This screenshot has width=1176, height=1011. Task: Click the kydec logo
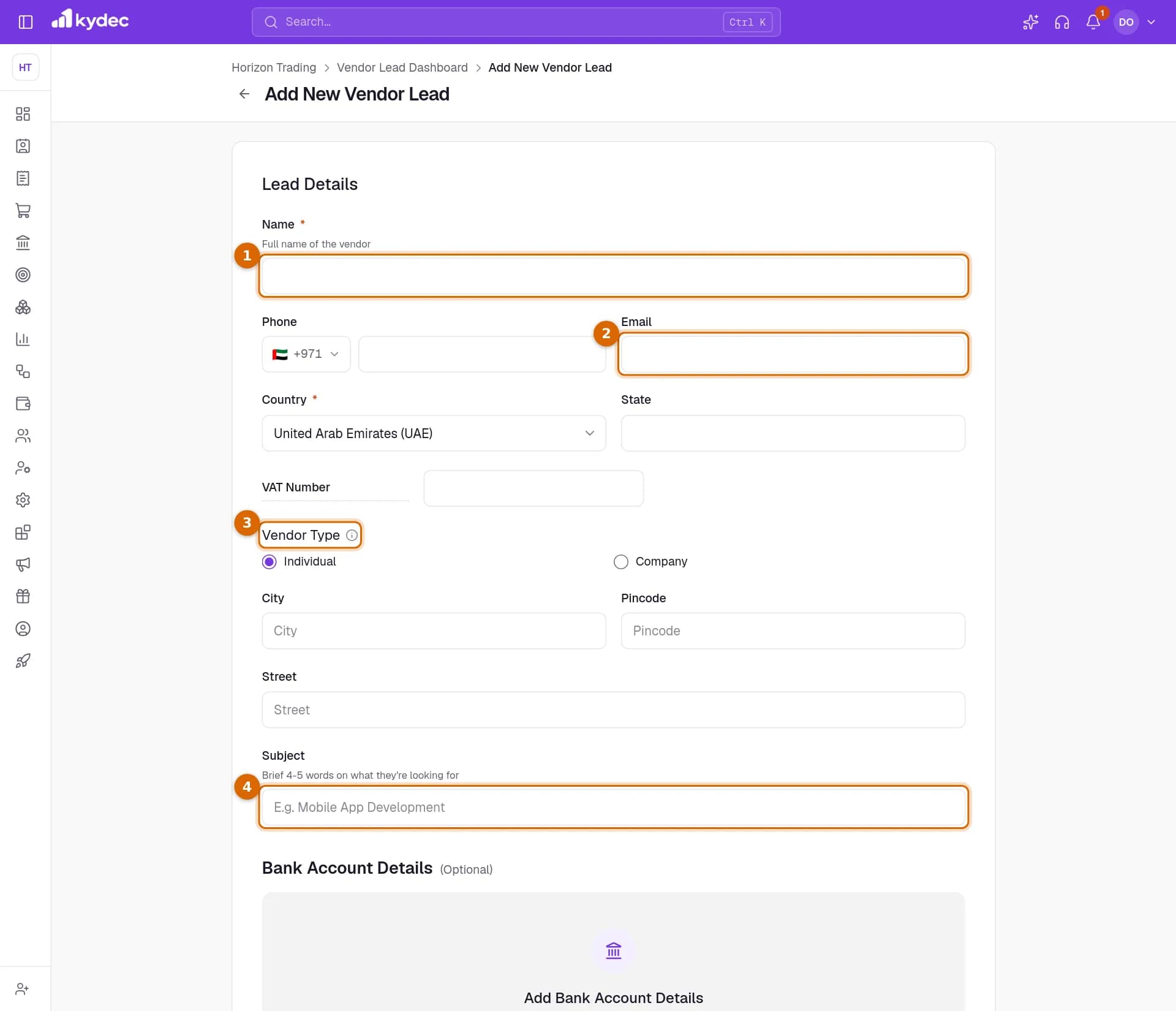pos(90,20)
